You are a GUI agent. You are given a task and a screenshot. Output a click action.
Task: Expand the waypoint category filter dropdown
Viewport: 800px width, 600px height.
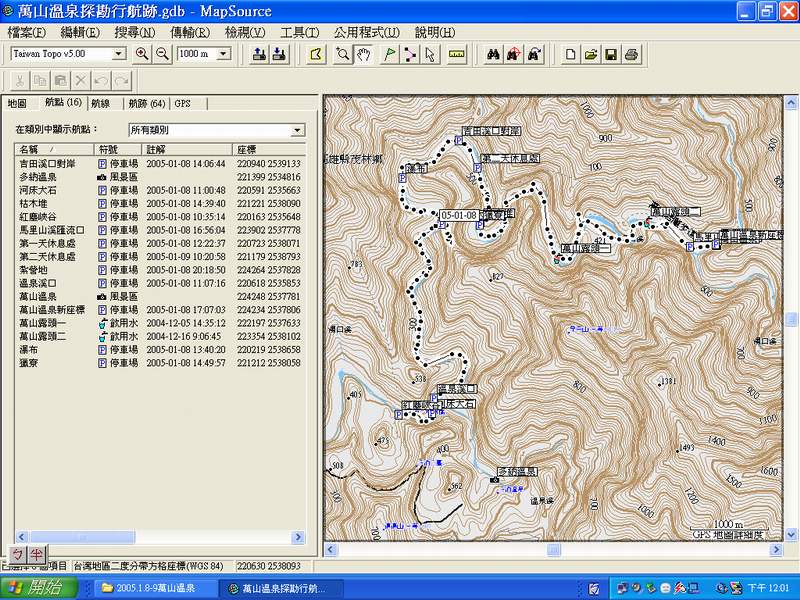coord(297,130)
